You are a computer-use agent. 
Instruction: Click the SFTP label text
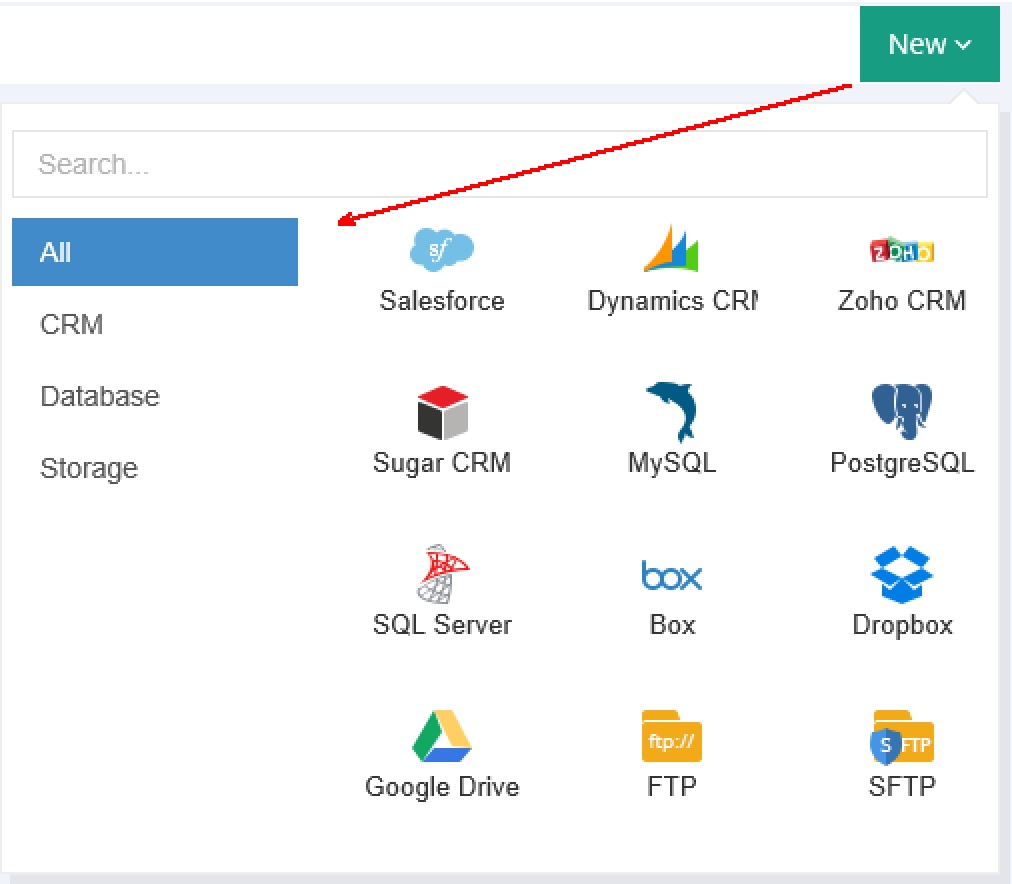click(902, 787)
